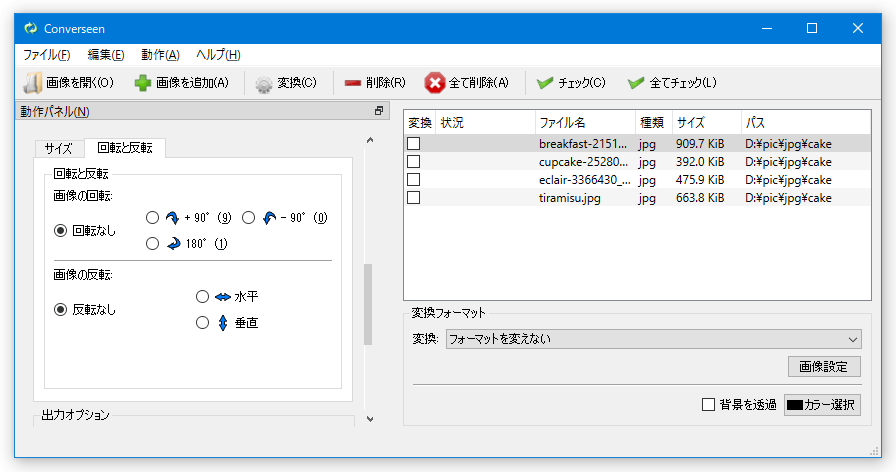Click the −90° counterclockwise rotation arrow icon
The image size is (896, 472).
[x=269, y=218]
